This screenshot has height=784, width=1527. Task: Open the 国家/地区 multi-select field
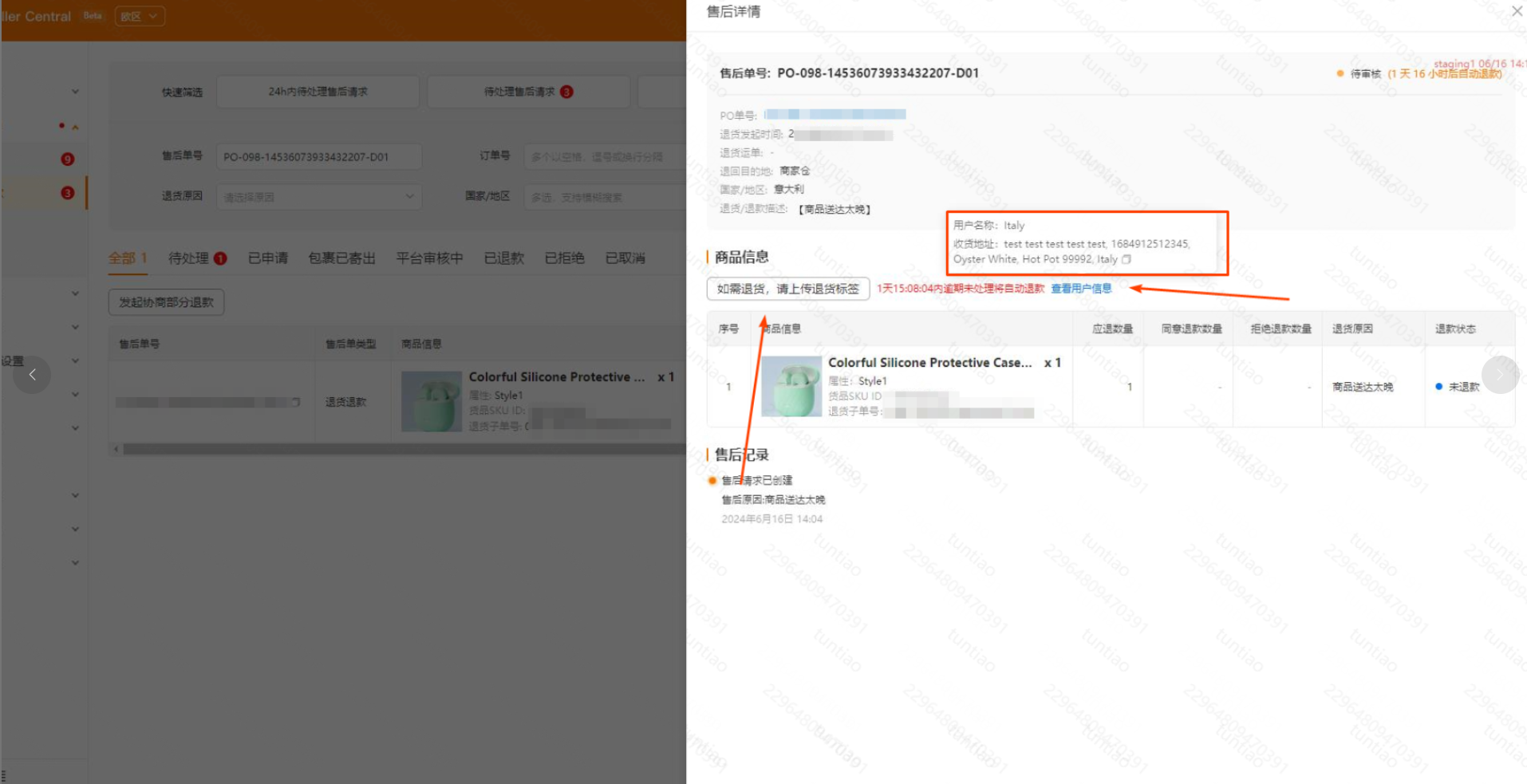tap(605, 195)
